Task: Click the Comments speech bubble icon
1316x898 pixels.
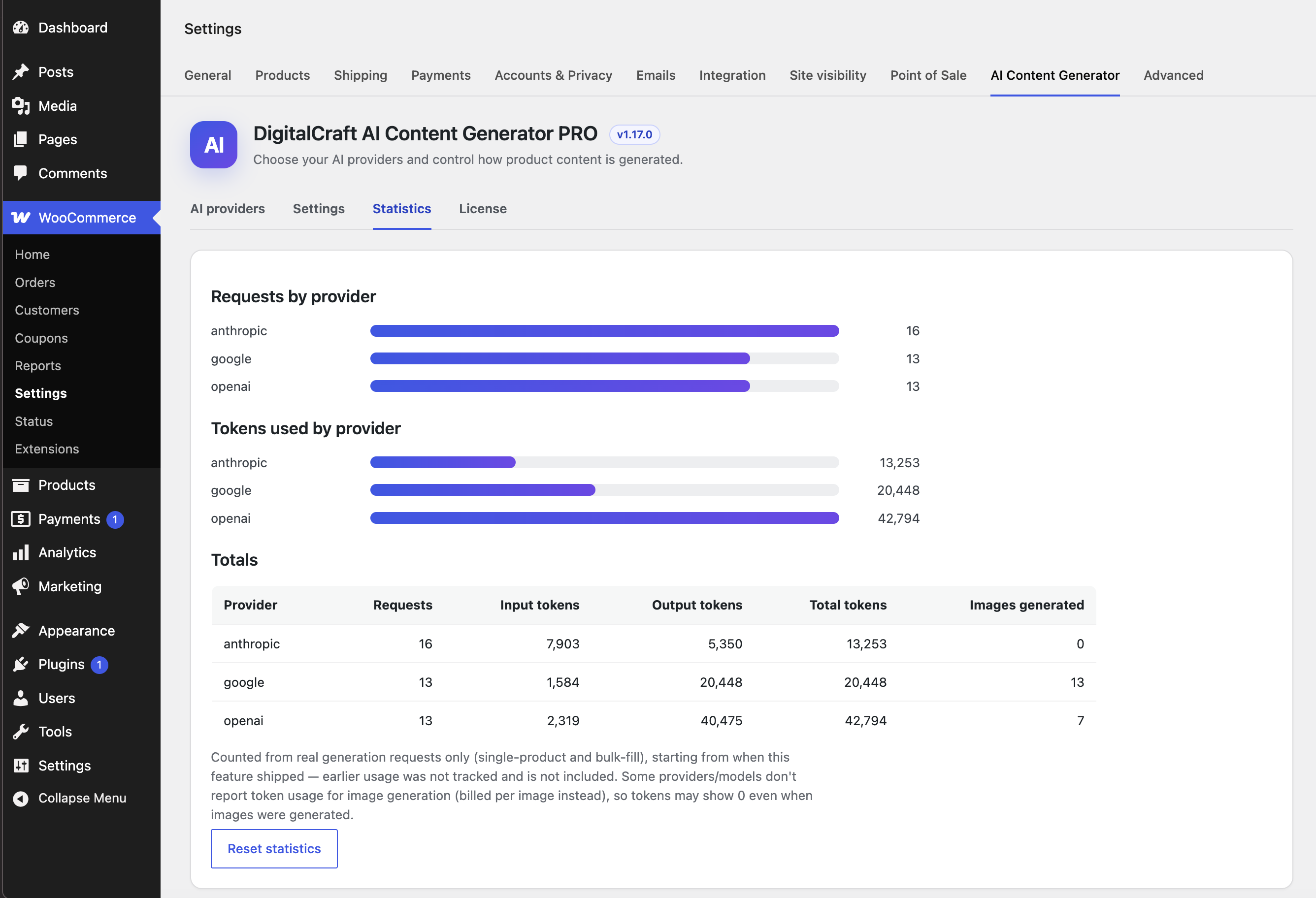Action: (21, 173)
